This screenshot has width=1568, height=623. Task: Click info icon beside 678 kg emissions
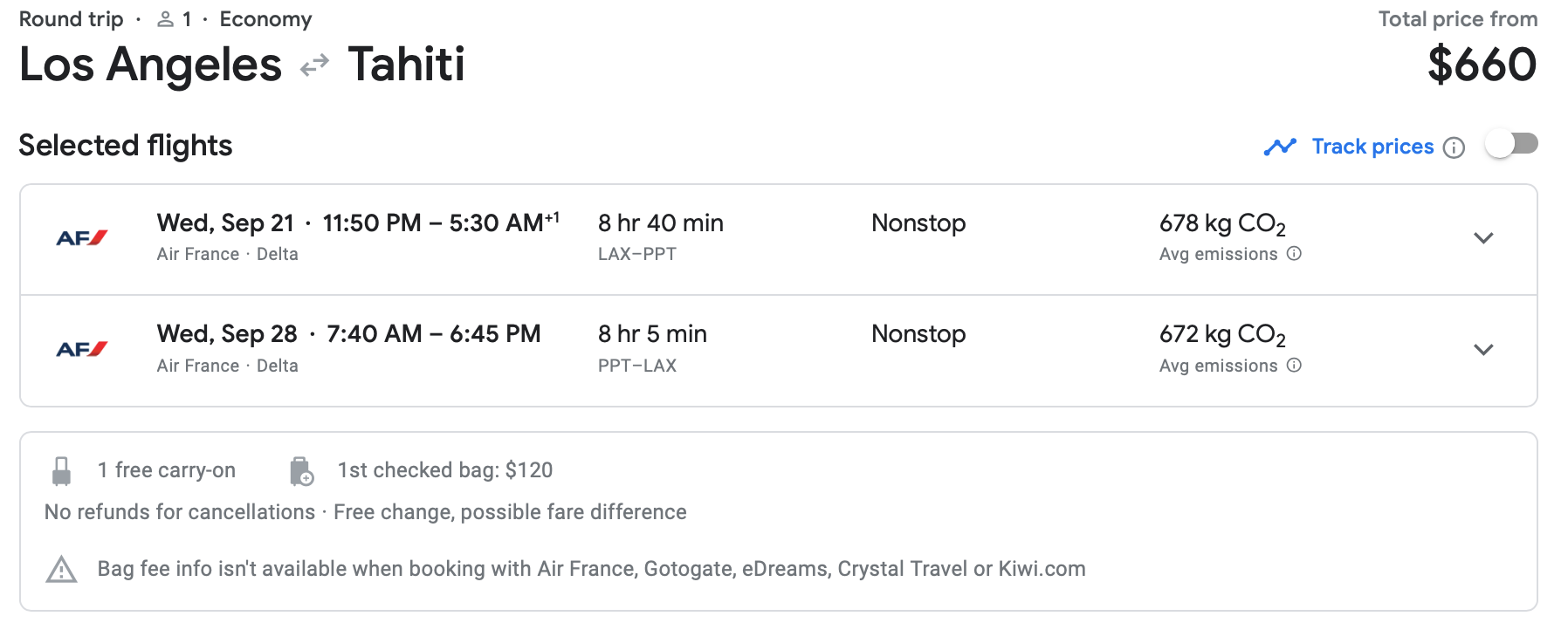click(x=1295, y=254)
